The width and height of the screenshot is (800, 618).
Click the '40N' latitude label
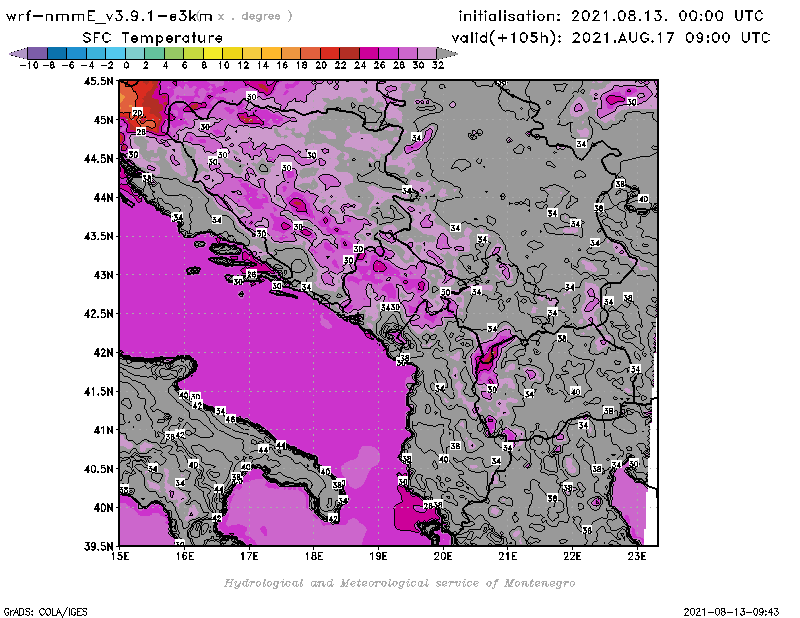coord(103,508)
